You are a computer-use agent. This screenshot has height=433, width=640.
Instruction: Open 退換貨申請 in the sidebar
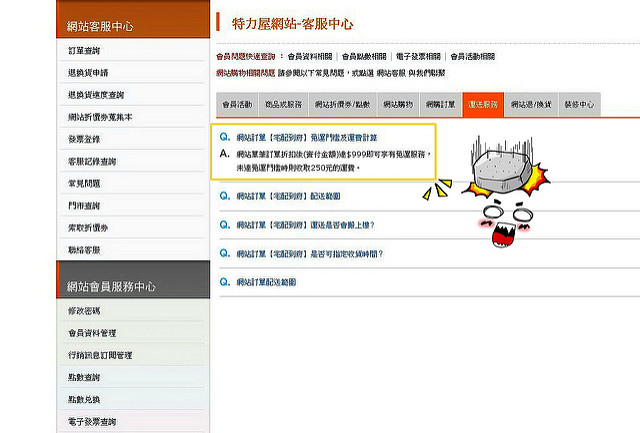[88, 73]
